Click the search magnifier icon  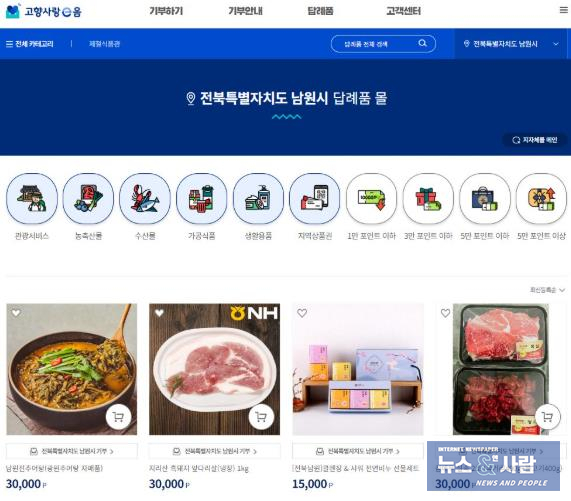(x=422, y=43)
